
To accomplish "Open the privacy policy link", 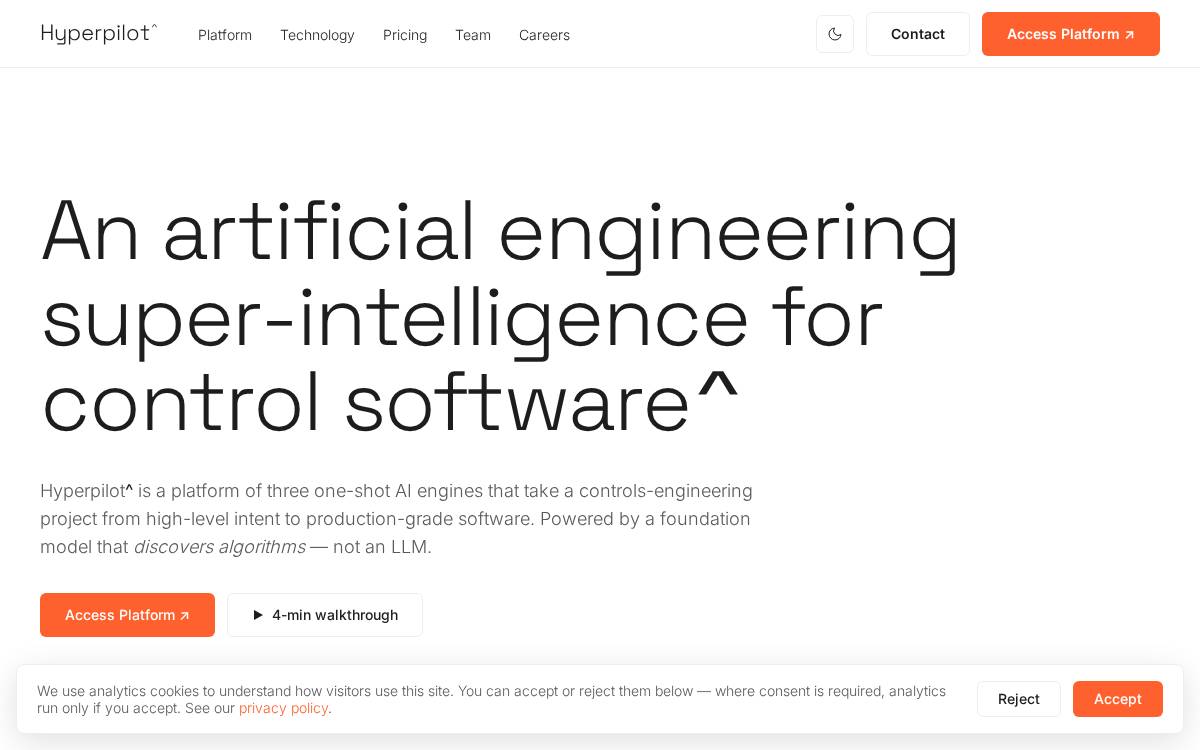I will tap(283, 708).
